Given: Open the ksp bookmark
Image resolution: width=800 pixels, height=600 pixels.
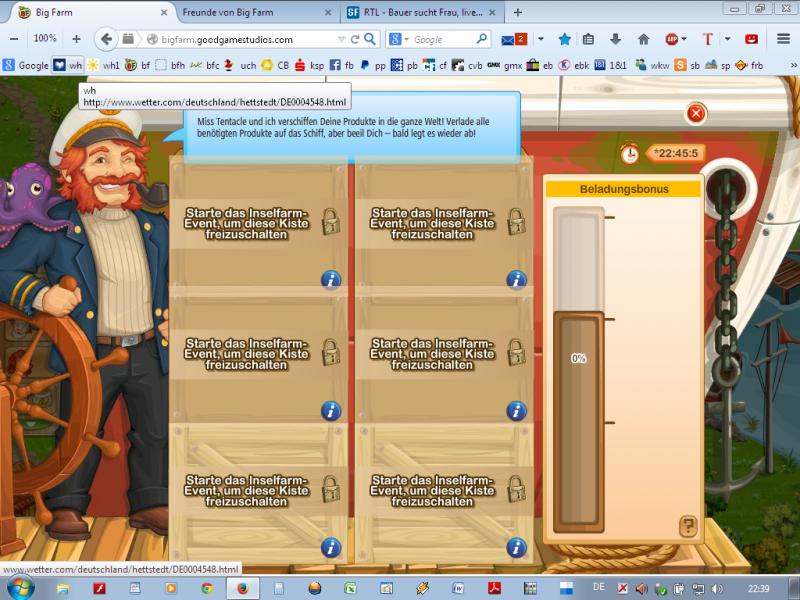Looking at the screenshot, I should 310,65.
